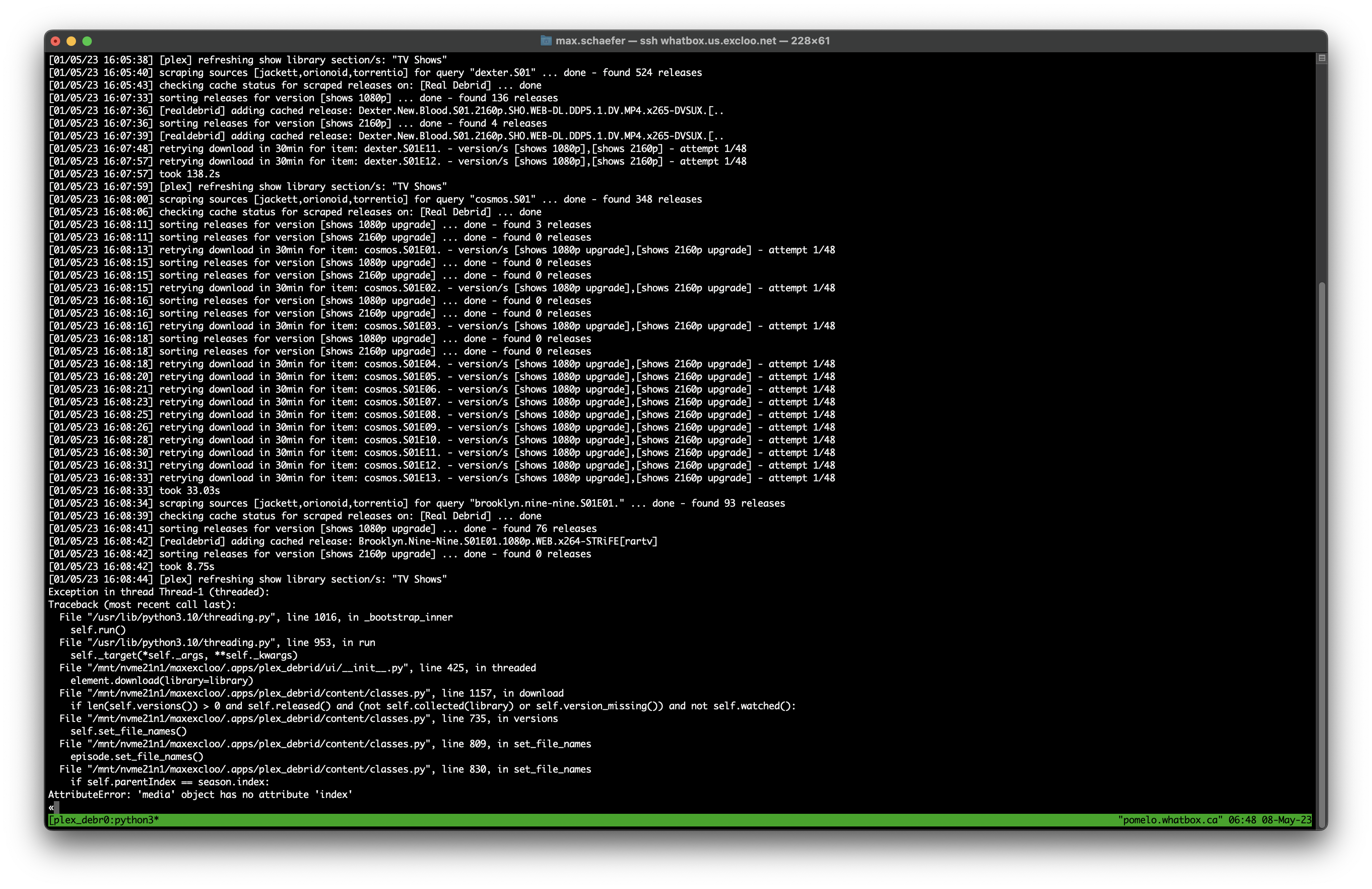
Task: Click the text "took 138.2s"
Action: click(189, 173)
